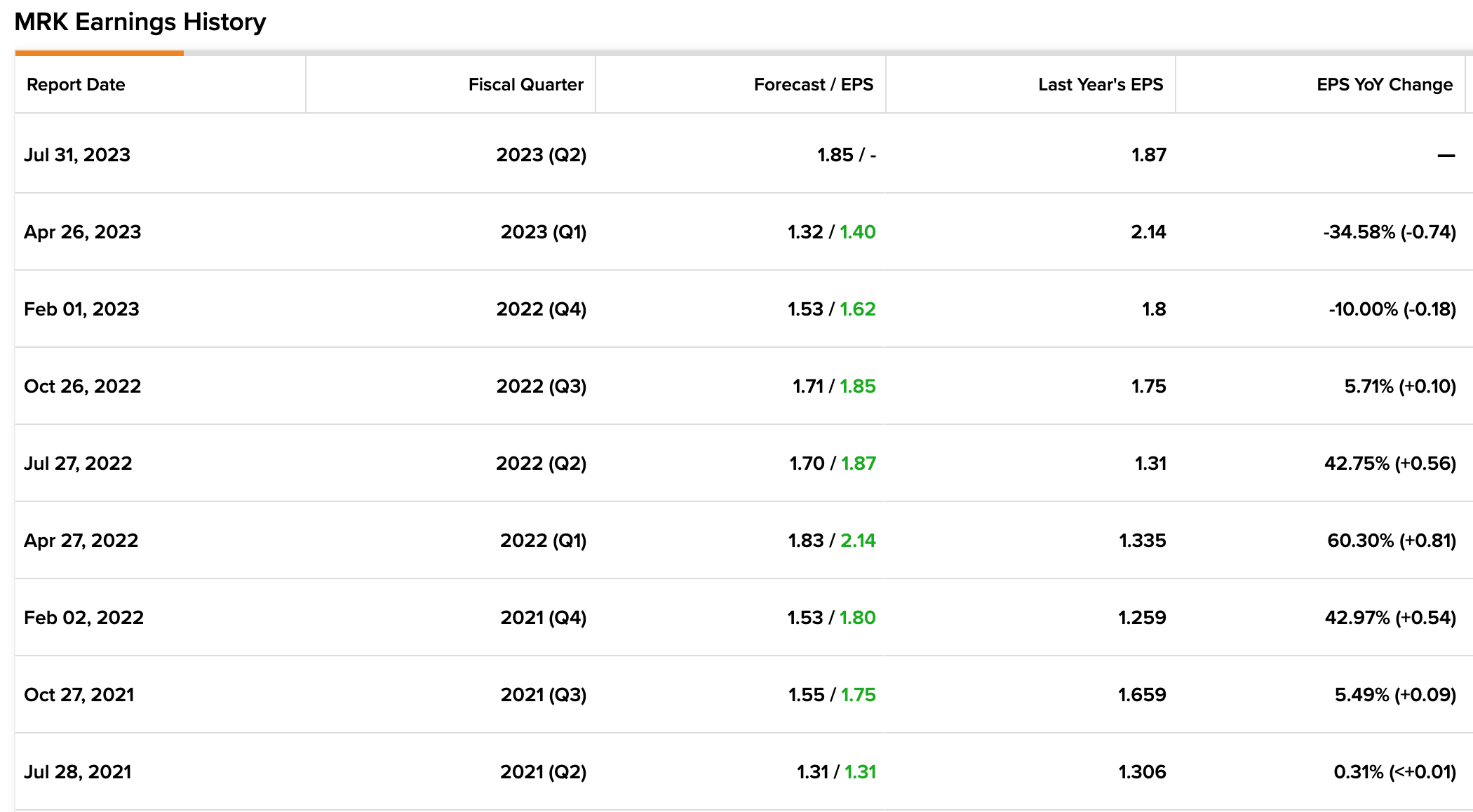Image resolution: width=1473 pixels, height=812 pixels.
Task: Click the green 2.14 EPS value
Action: point(858,541)
